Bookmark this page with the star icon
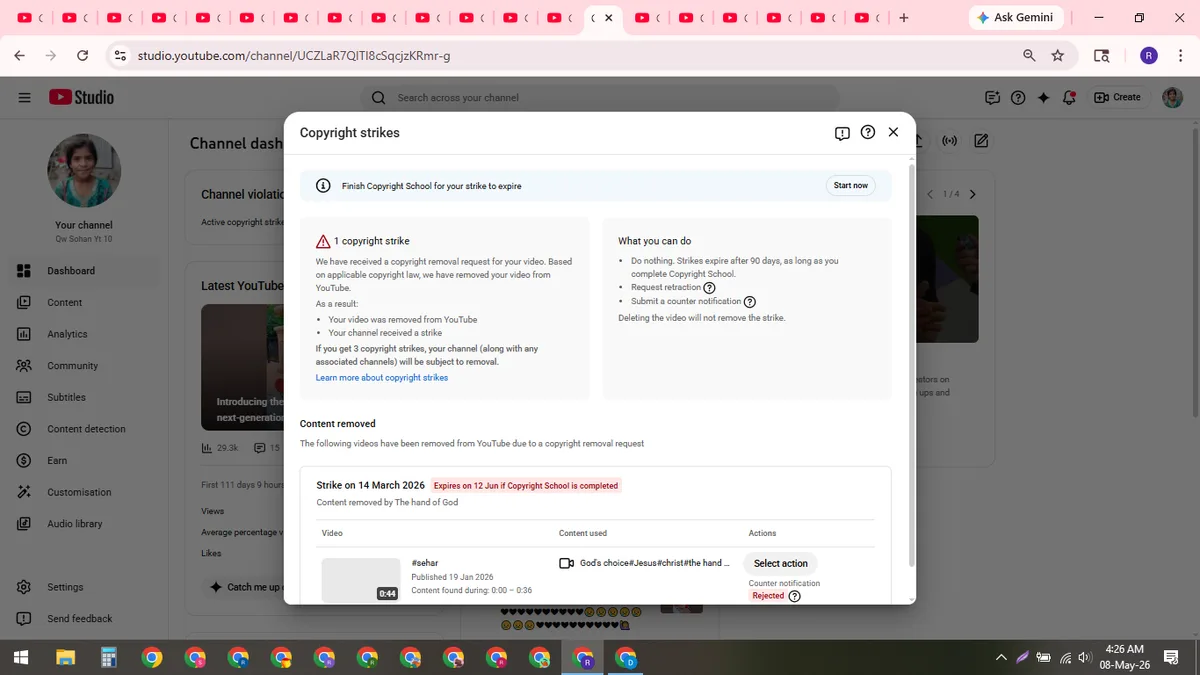Image resolution: width=1200 pixels, height=675 pixels. (1058, 56)
